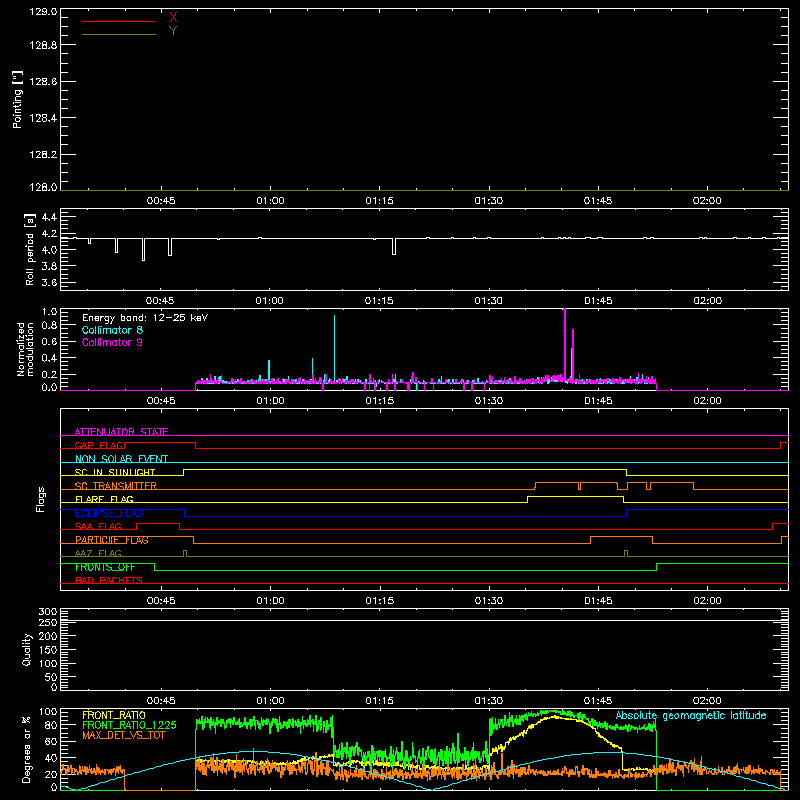The width and height of the screenshot is (800, 800).
Task: Click the tall cyan Collimator 8 spike
Action: (335, 348)
